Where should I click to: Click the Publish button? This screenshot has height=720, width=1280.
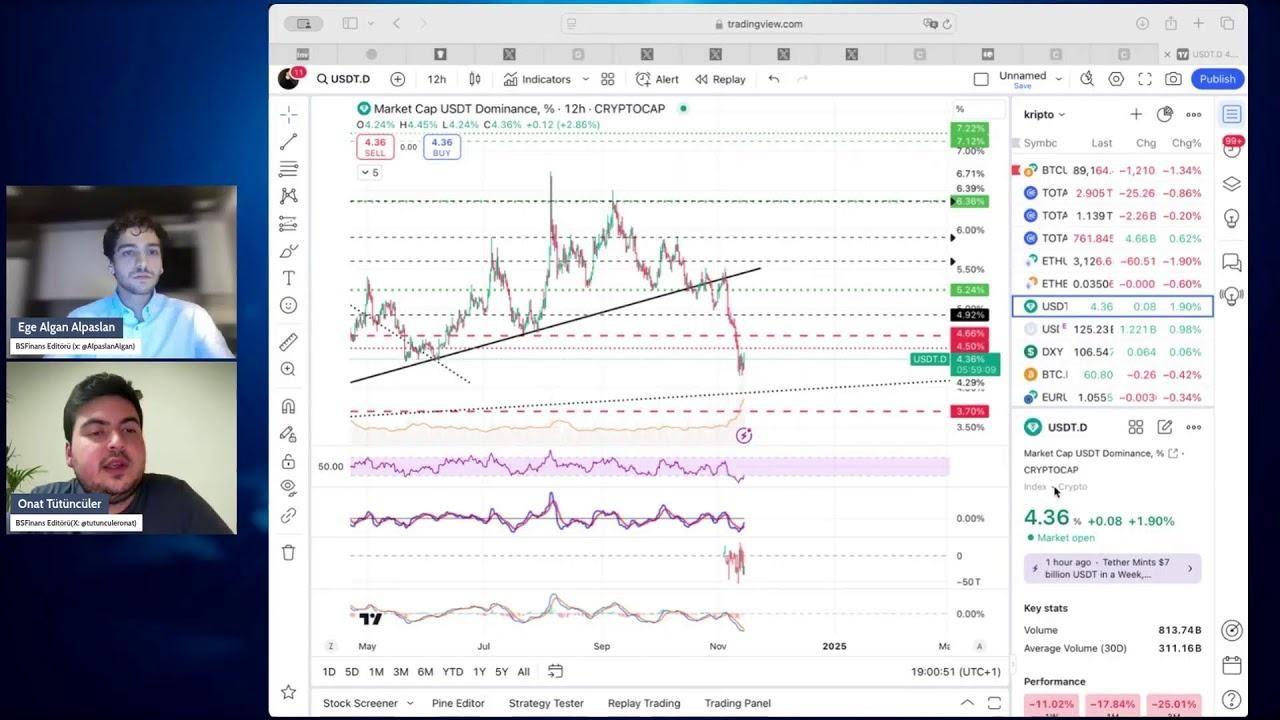(1217, 79)
